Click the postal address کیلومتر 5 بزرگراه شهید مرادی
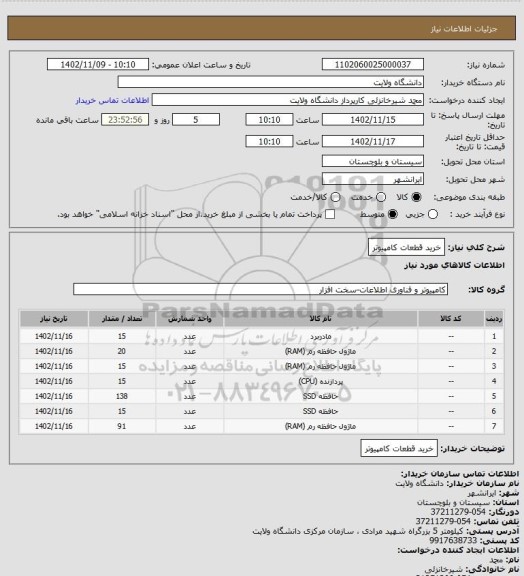Viewport: 524px width, 576px height. coord(358,531)
